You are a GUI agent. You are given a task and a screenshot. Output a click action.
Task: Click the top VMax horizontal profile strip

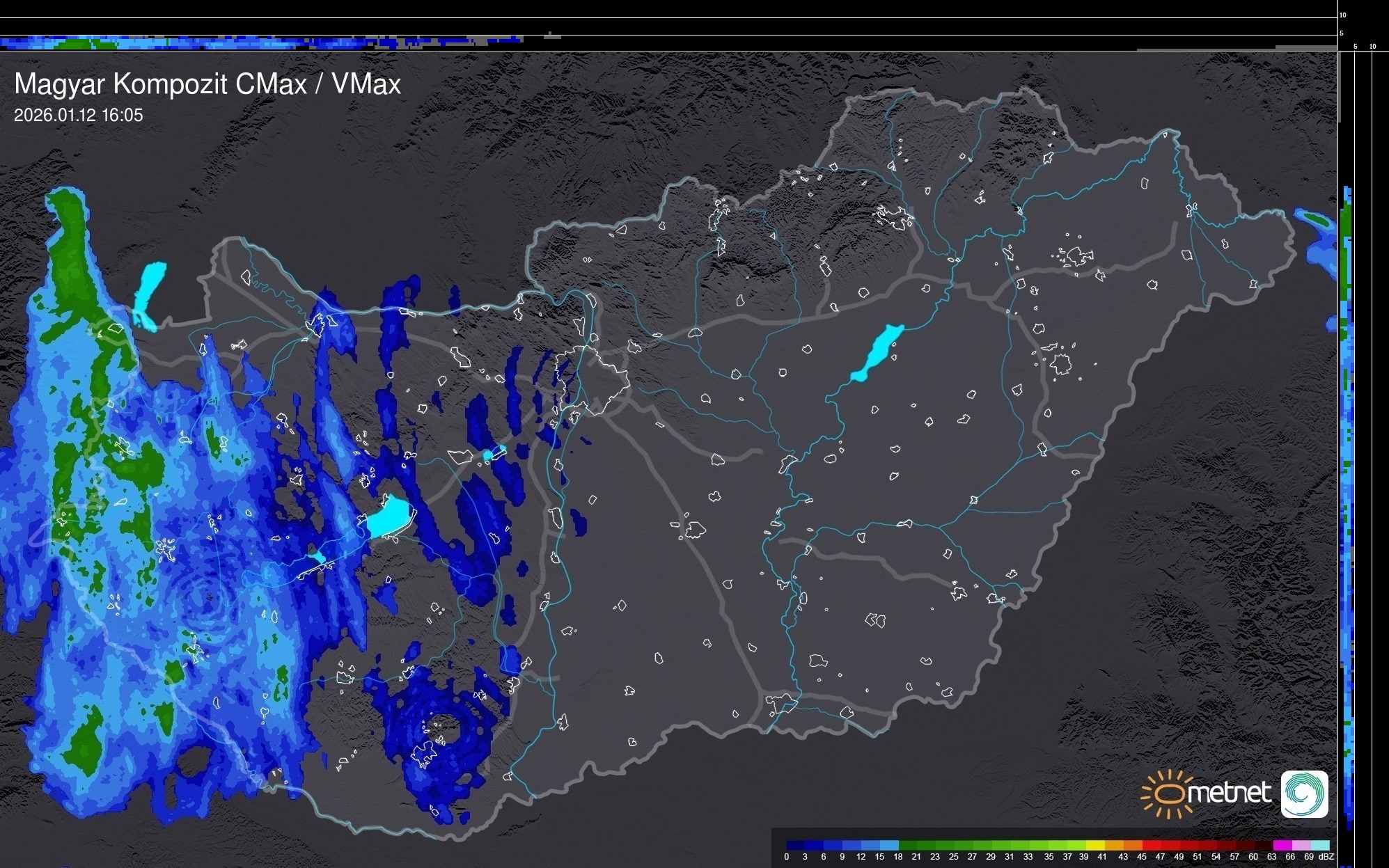tap(261, 42)
